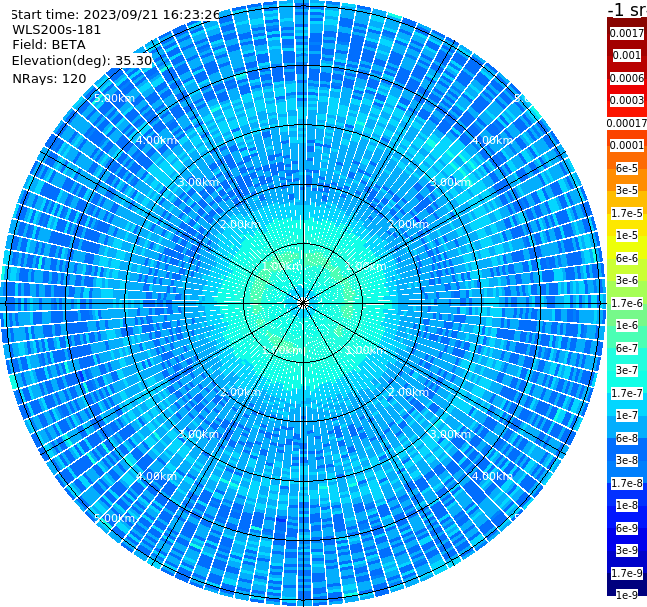Select the 1.7e-8 colorbar value

pos(627,483)
